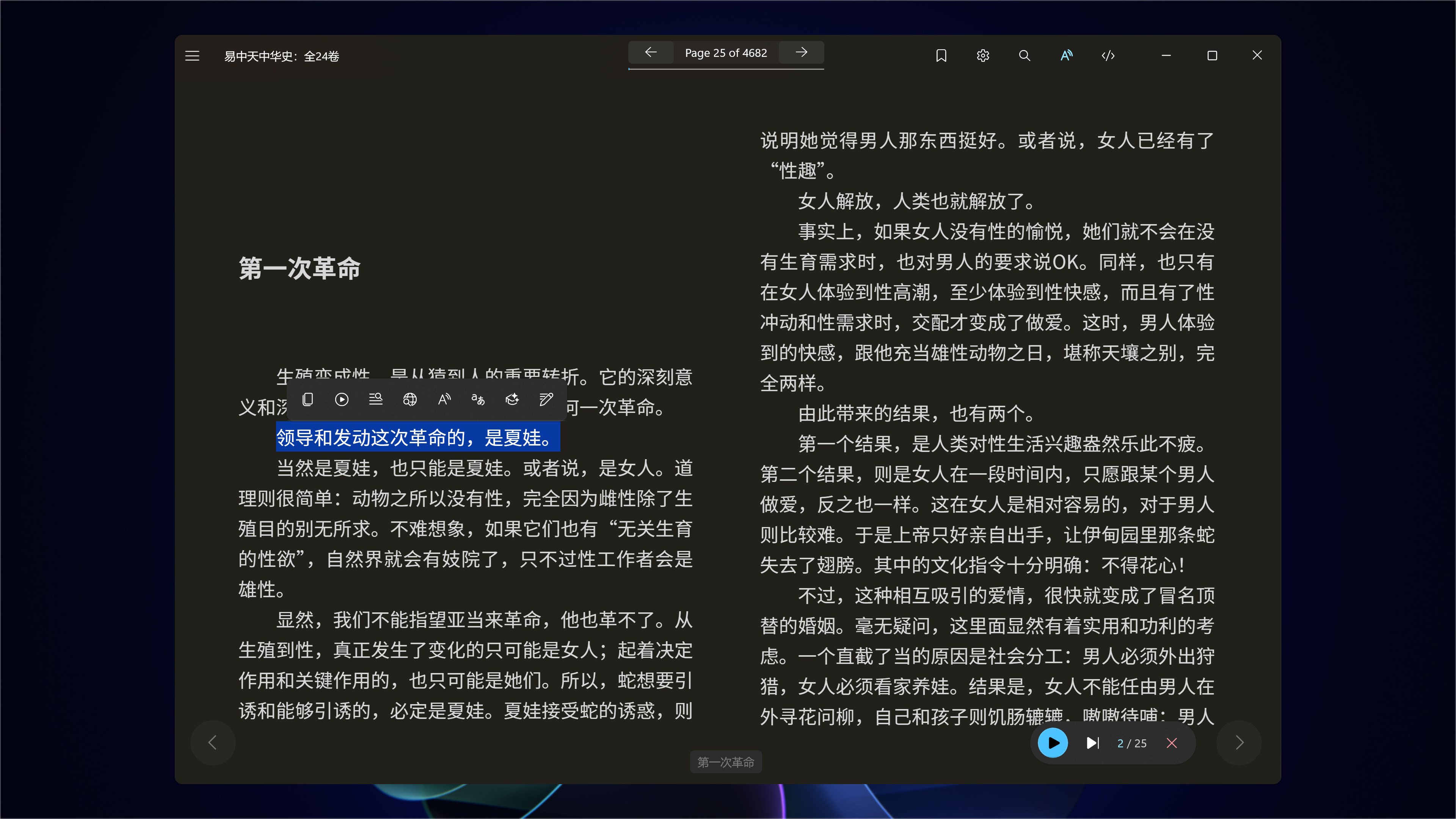Stop read aloud with the X button
Viewport: 1456px width, 819px height.
tap(1172, 743)
